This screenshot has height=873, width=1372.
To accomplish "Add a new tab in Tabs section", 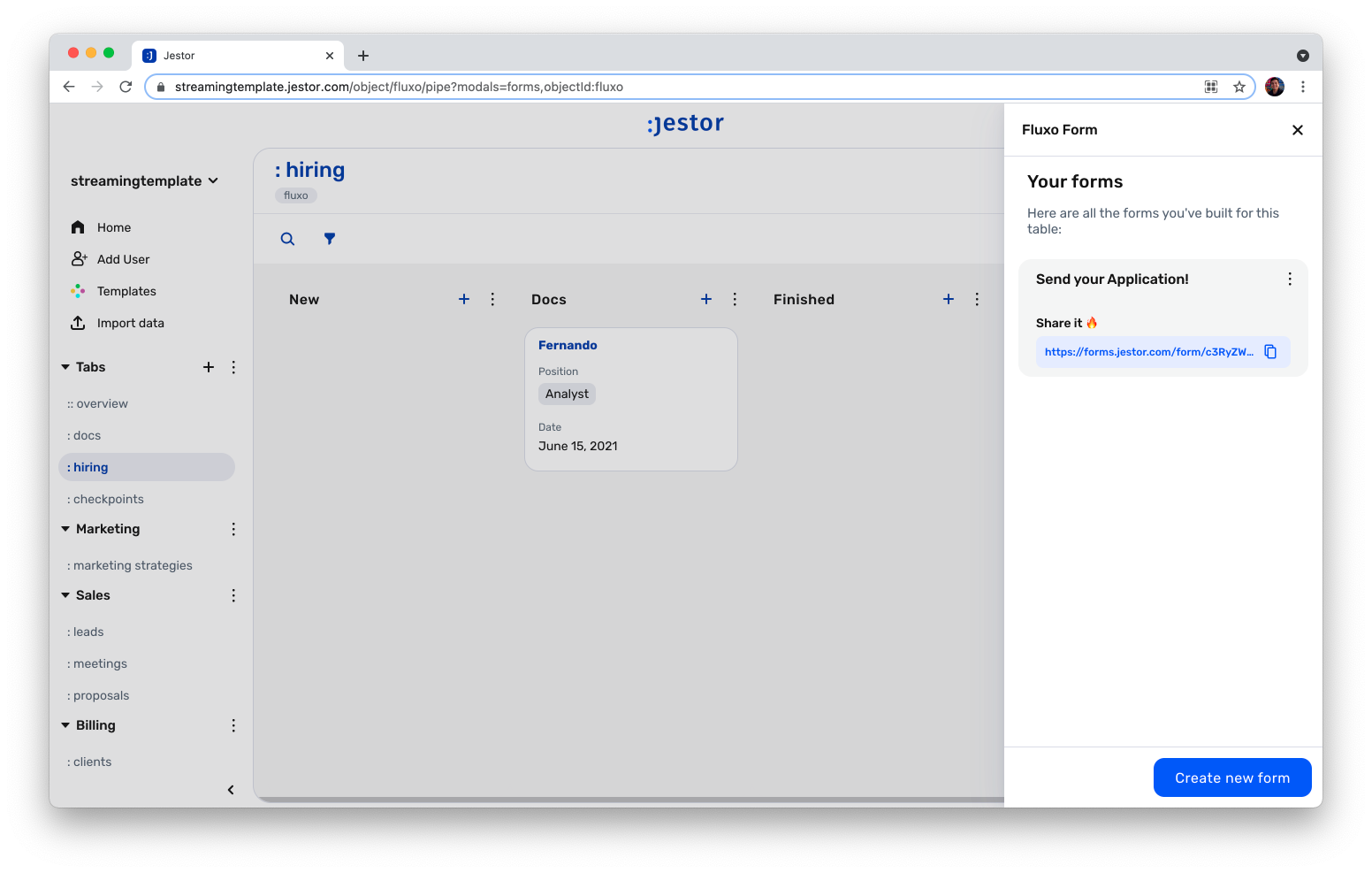I will point(209,367).
